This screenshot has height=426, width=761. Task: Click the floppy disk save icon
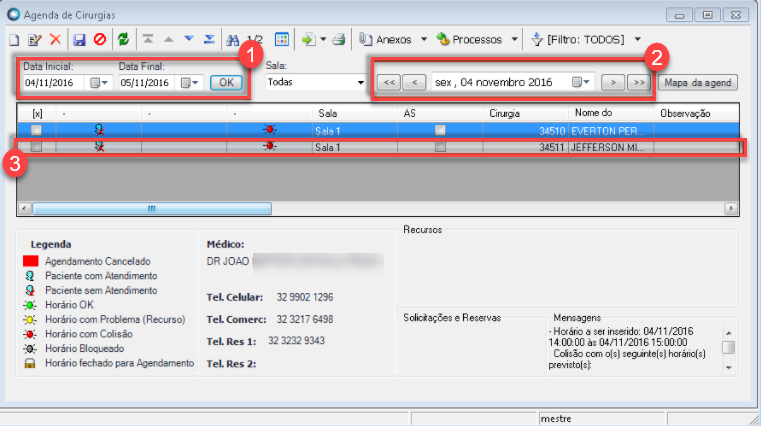pos(79,40)
